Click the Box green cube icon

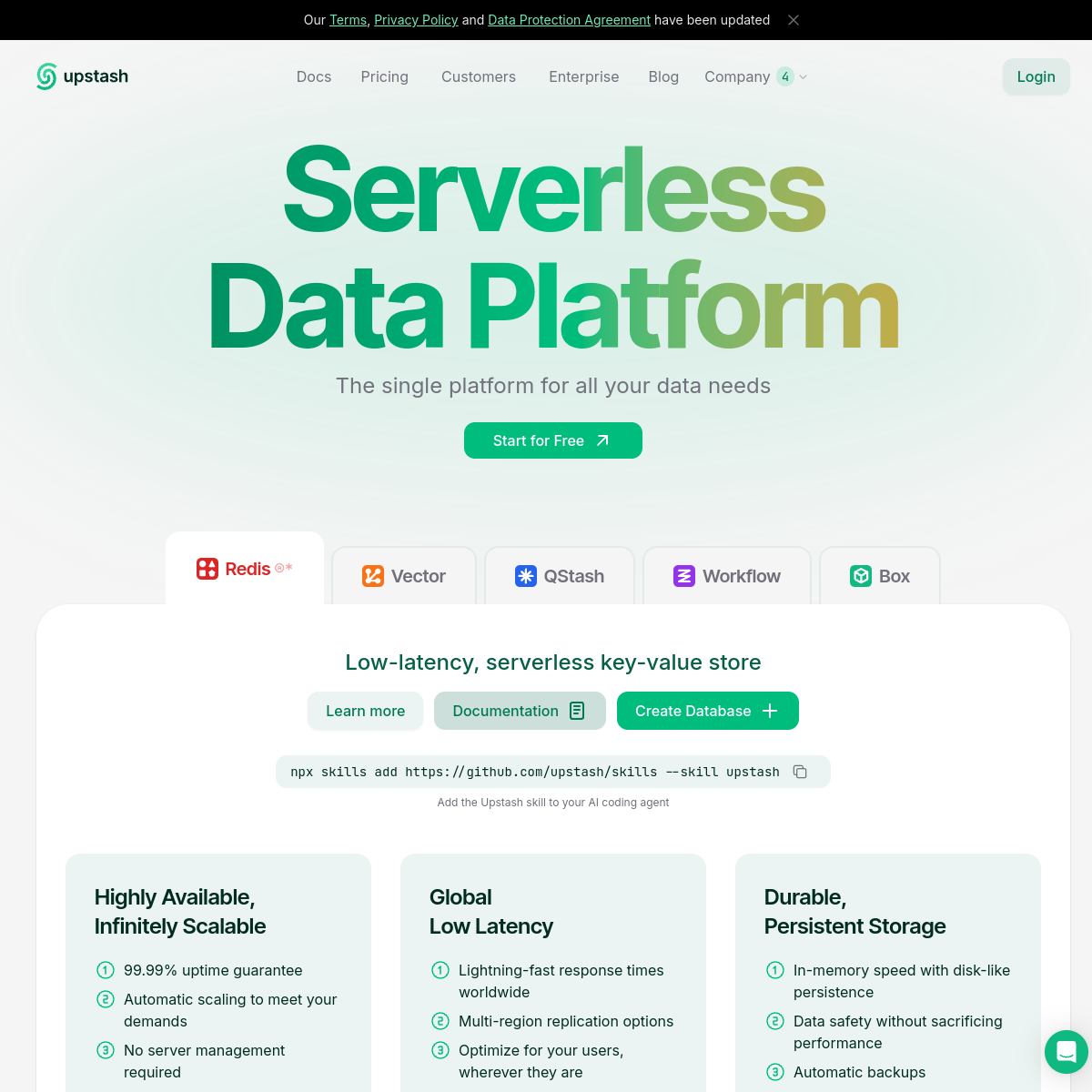(861, 576)
